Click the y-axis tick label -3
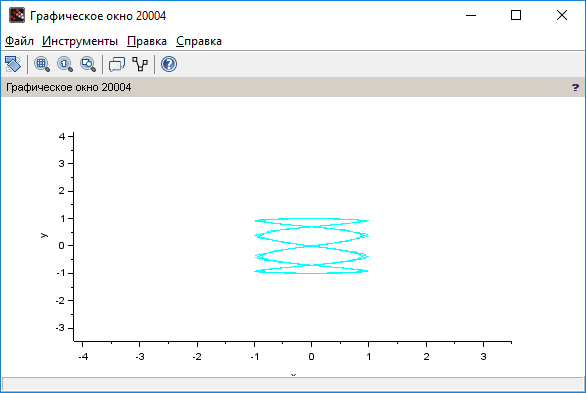 pyautogui.click(x=60, y=328)
